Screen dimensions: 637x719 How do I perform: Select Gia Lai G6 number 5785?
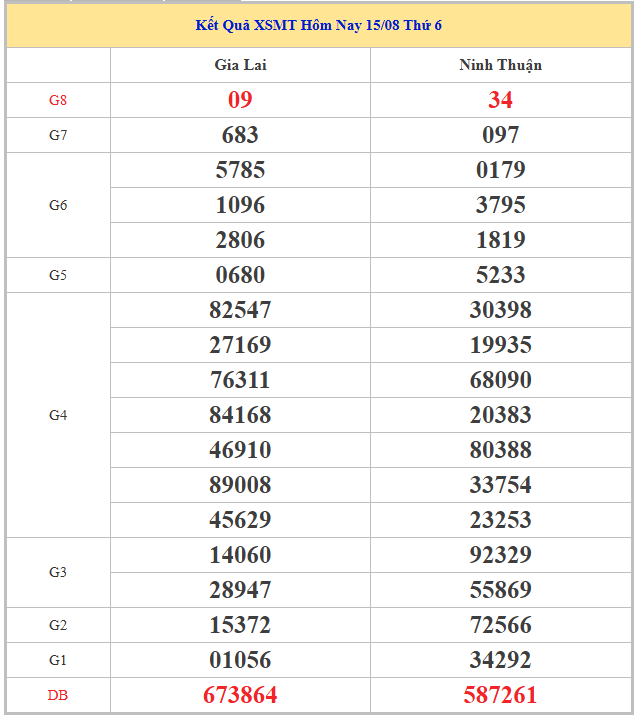pos(240,170)
